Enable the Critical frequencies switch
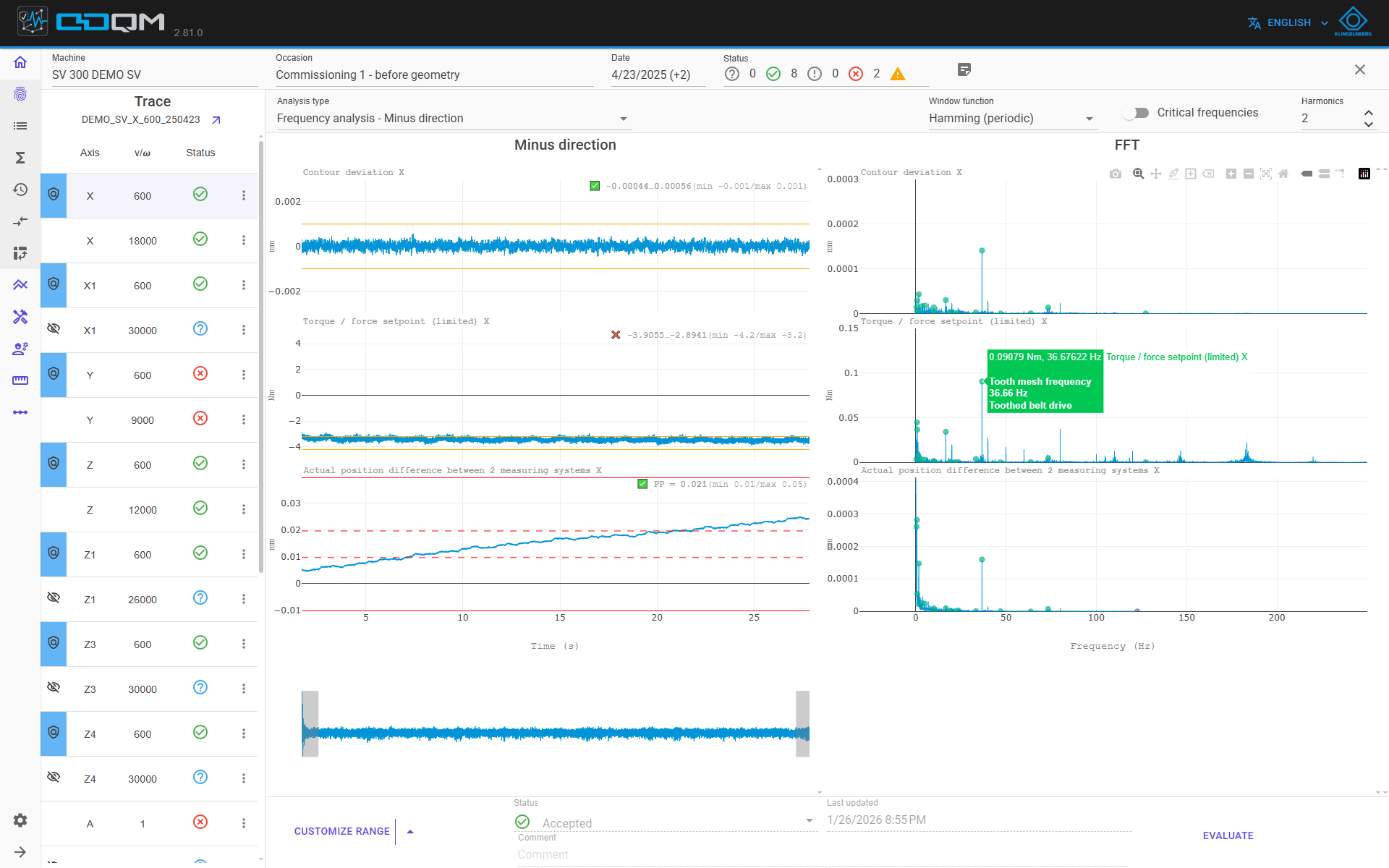Image resolution: width=1389 pixels, height=868 pixels. coord(1136,113)
